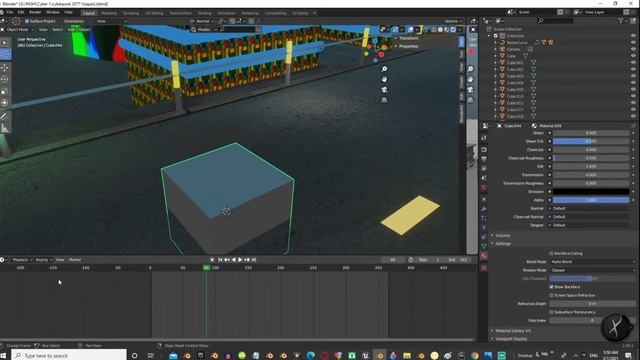Open the Keying menu in timeline
This screenshot has width=640, height=360.
43,260
